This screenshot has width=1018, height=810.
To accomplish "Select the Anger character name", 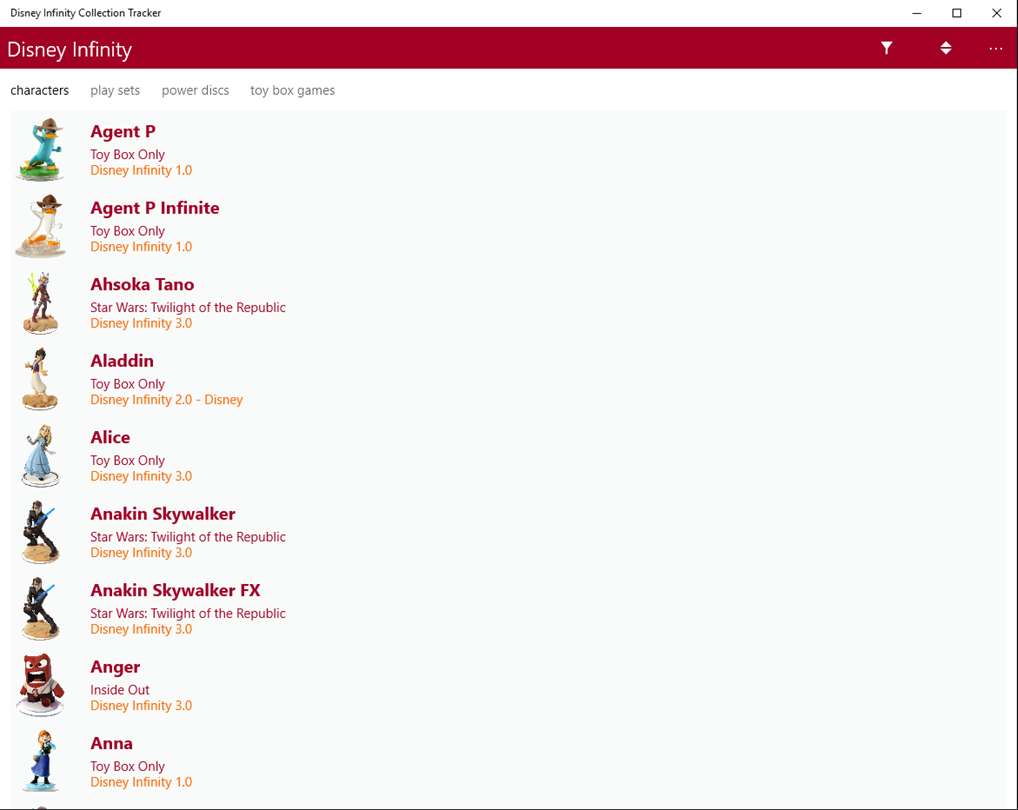I will pos(115,667).
